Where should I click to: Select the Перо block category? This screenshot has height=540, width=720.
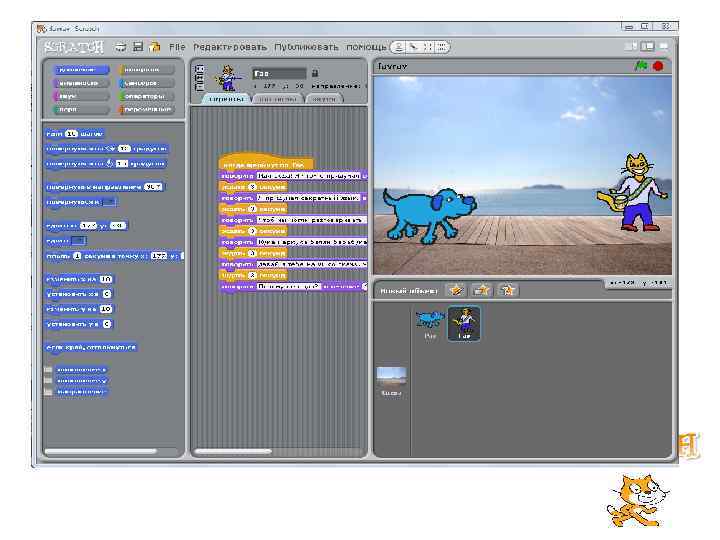[81, 109]
